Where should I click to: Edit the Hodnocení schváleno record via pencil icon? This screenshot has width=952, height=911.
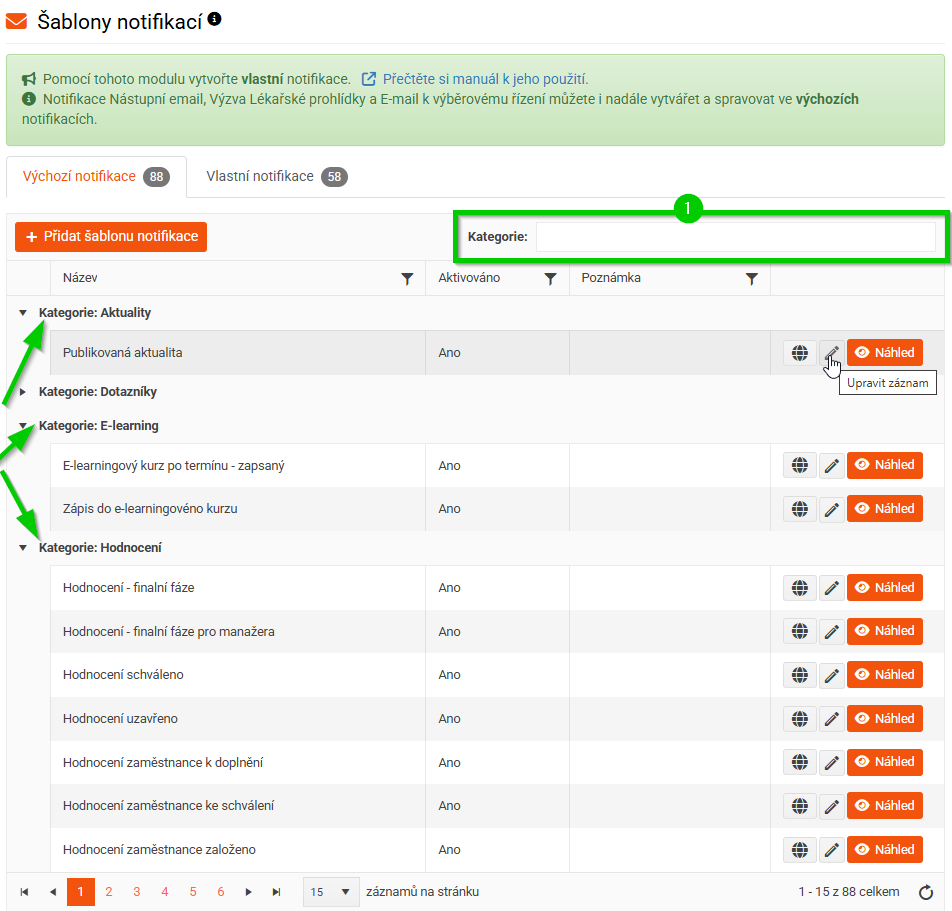(x=831, y=675)
